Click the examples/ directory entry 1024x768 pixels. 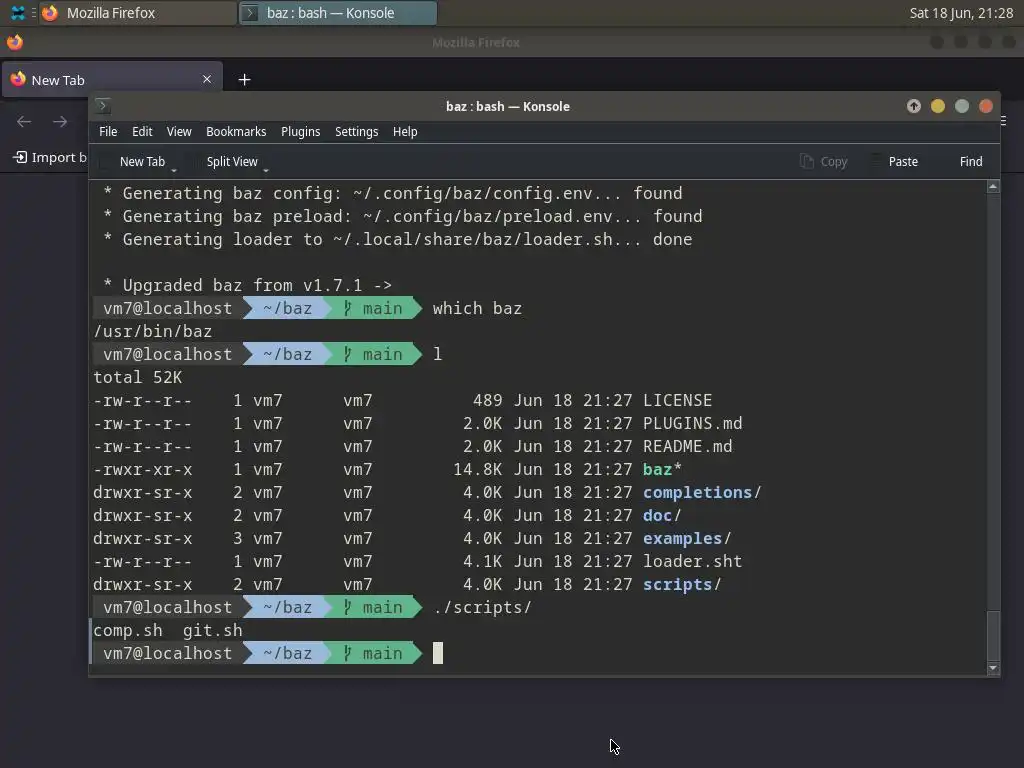687,538
